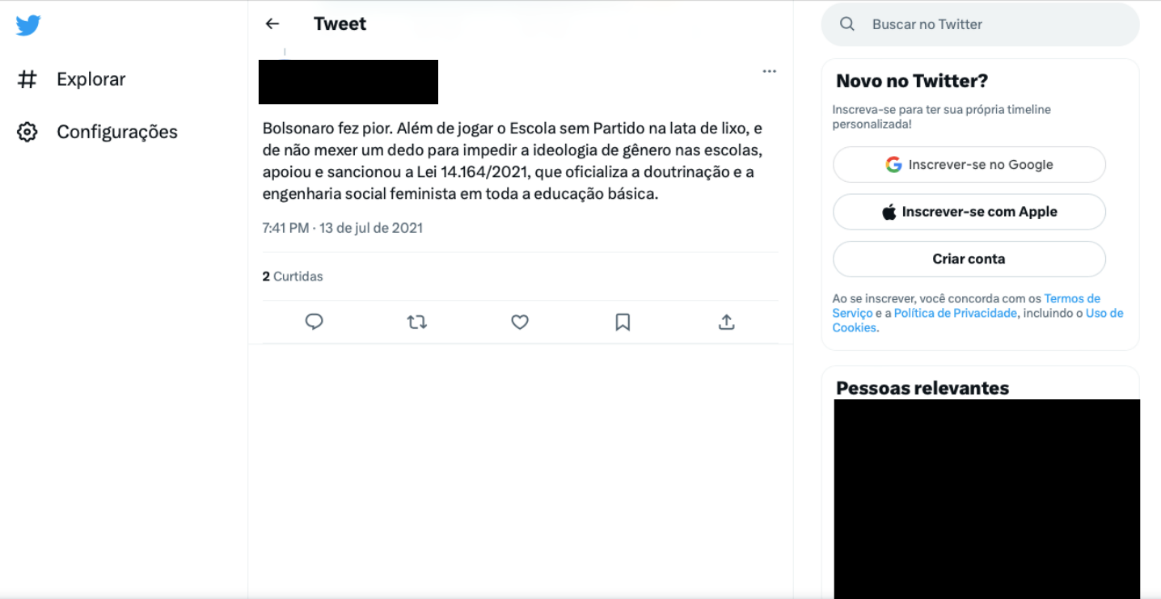Viewport: 1161px width, 599px height.
Task: Sign up with Inscrever-se no Google
Action: pos(969,164)
